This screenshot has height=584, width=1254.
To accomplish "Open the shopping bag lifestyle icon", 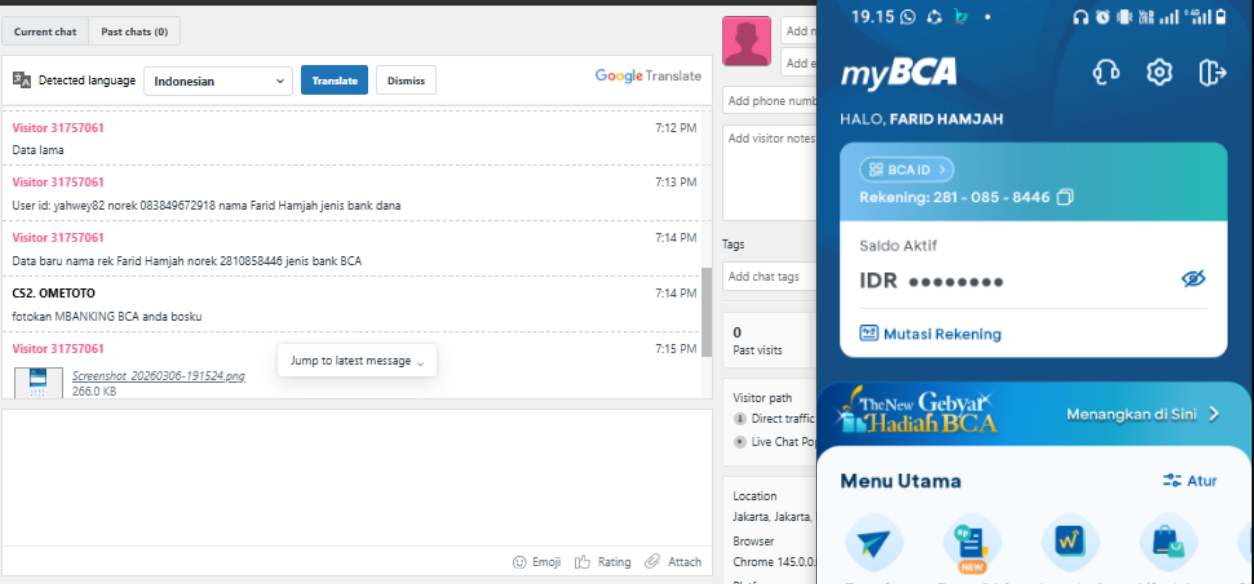I will (x=1168, y=543).
